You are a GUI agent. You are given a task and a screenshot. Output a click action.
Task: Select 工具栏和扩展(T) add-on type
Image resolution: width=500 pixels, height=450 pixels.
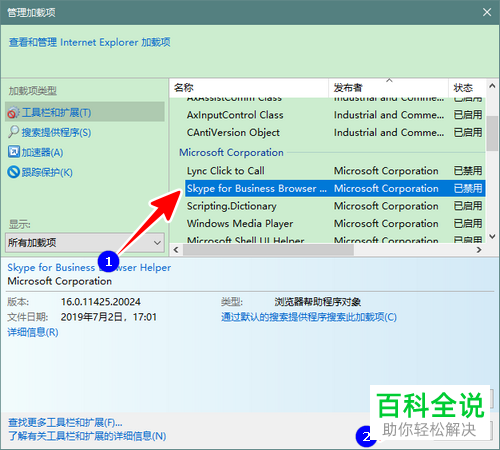pyautogui.click(x=85, y=112)
